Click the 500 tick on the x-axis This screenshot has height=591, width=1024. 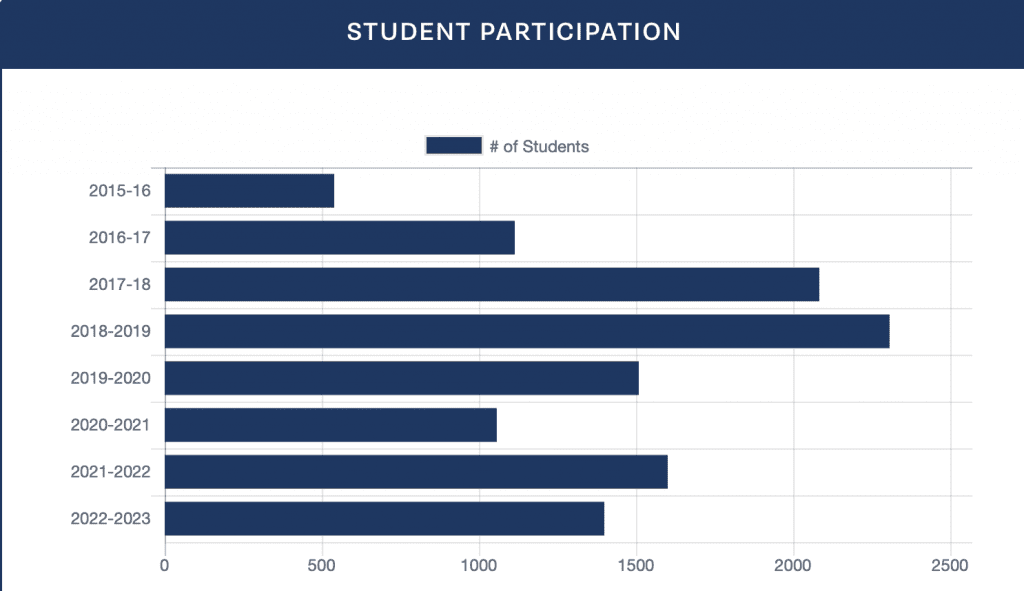click(x=322, y=566)
